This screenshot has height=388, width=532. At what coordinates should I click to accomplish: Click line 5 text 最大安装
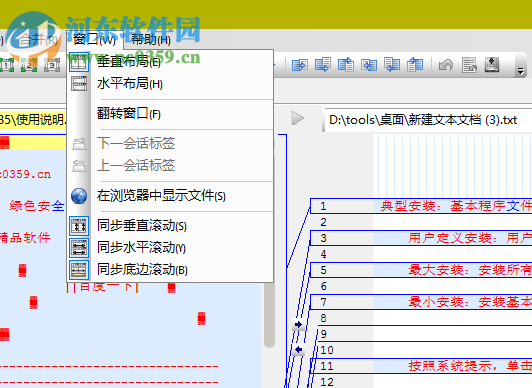(x=436, y=270)
